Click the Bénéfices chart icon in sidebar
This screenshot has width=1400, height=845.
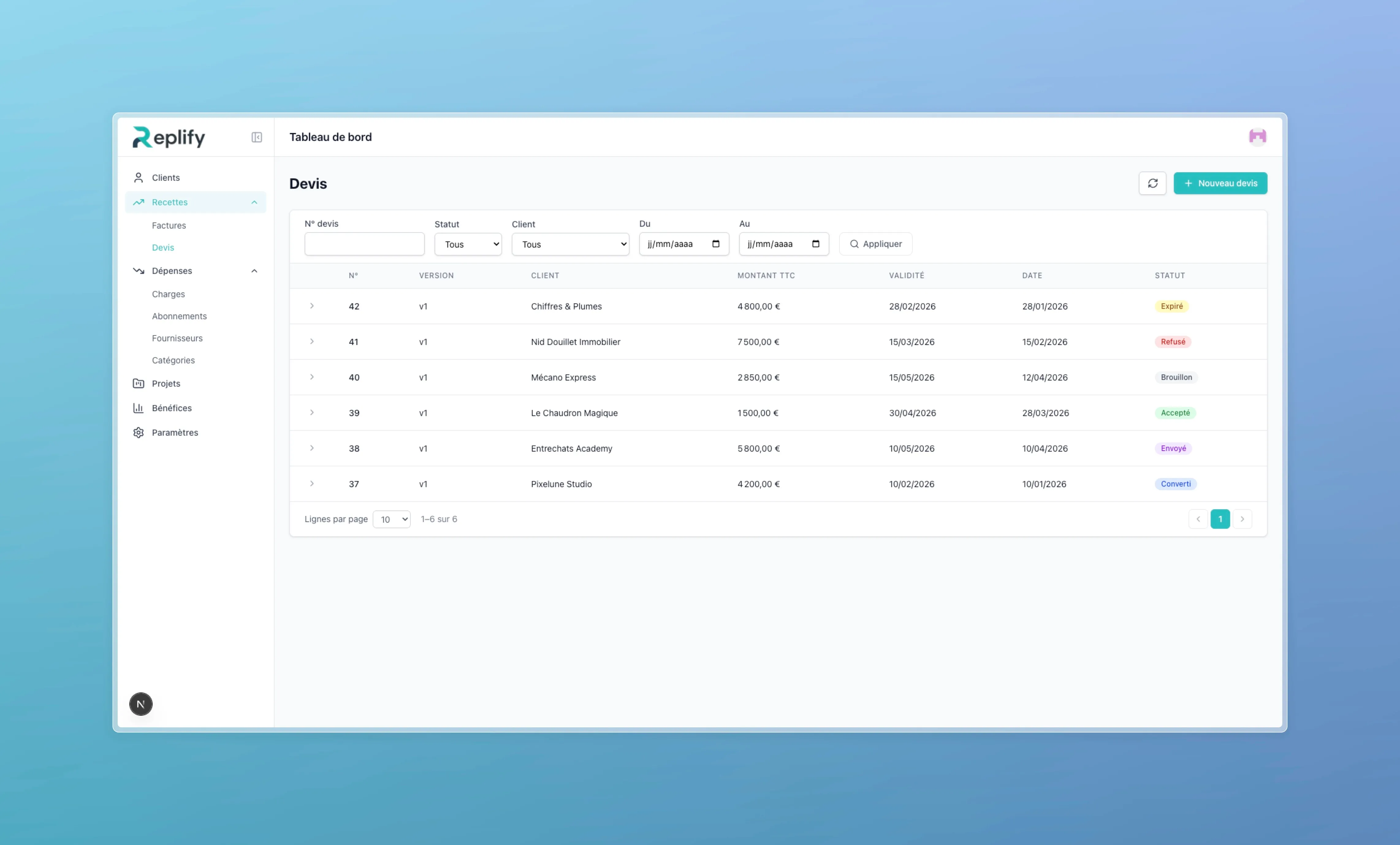tap(138, 408)
